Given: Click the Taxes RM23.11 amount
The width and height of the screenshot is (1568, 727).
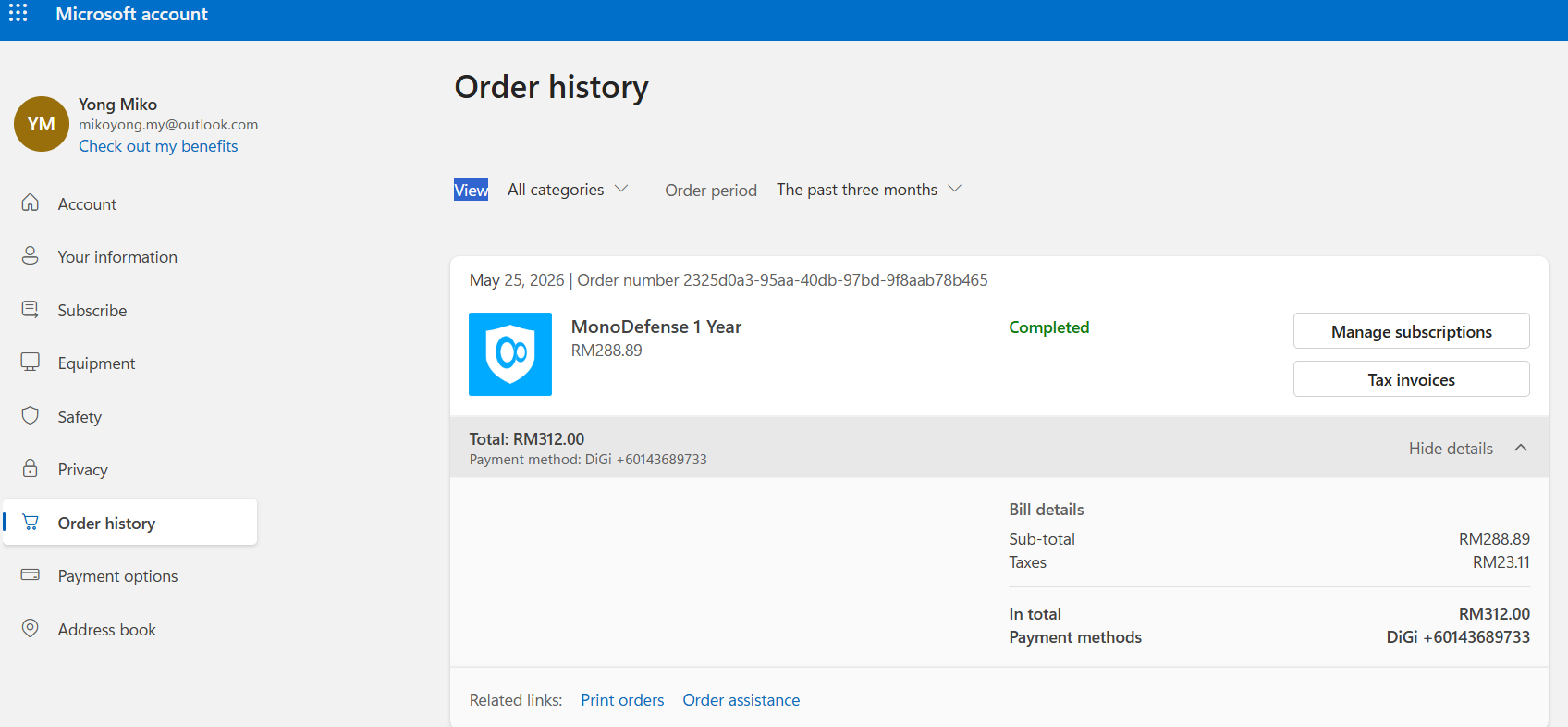Looking at the screenshot, I should point(1501,562).
